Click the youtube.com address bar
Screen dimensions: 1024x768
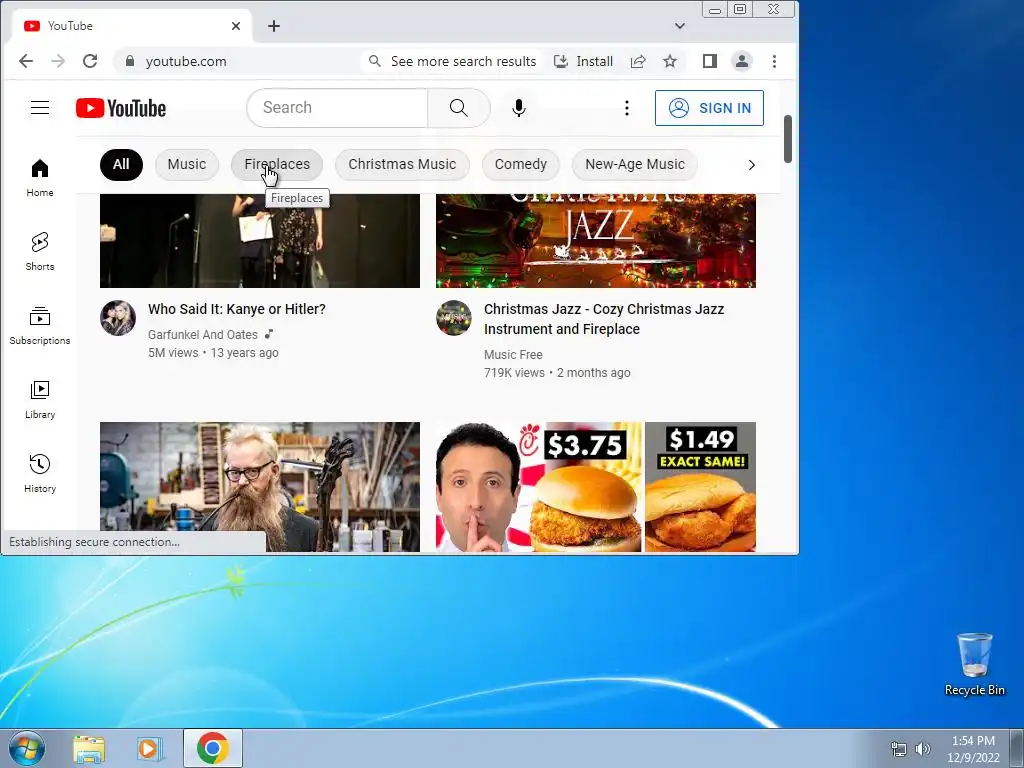[x=186, y=61]
